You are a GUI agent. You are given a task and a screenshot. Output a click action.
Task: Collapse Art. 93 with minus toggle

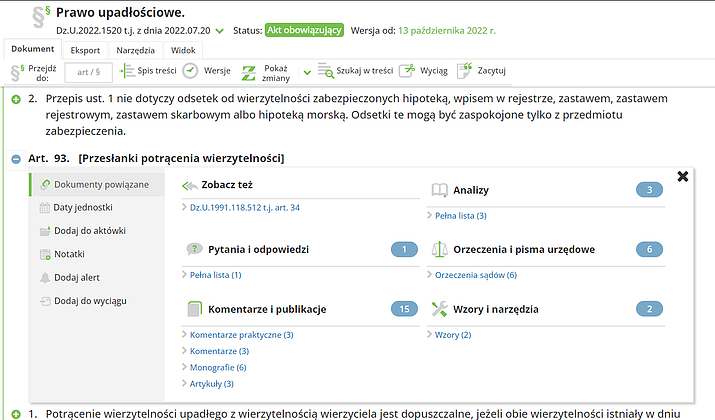point(16,159)
